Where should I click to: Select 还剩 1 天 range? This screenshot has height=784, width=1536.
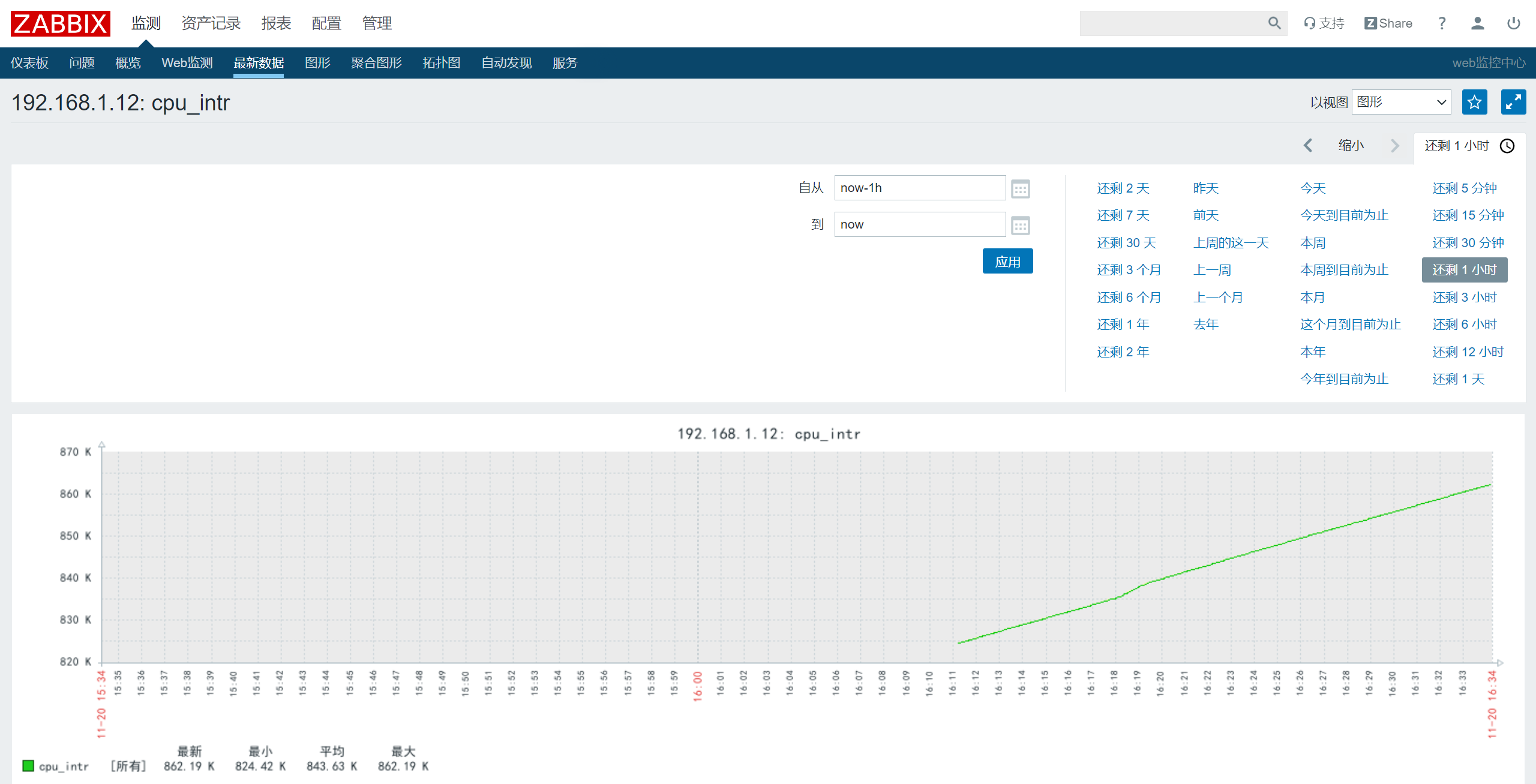coord(1459,379)
